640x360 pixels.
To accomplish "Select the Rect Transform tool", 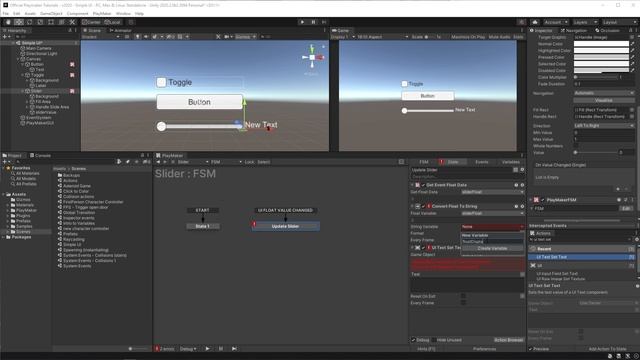I will [51, 22].
